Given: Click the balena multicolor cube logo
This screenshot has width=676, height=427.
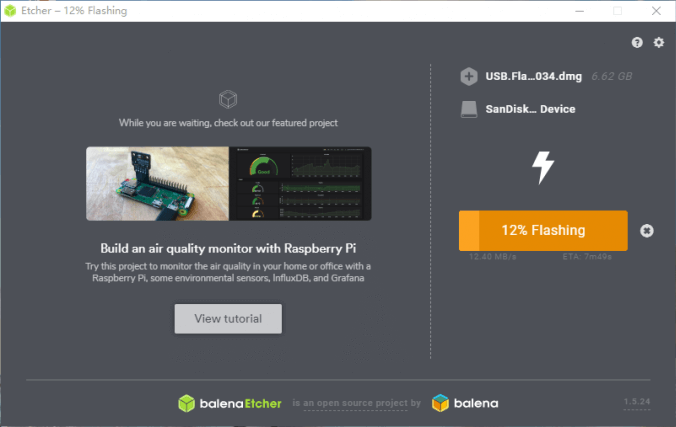Looking at the screenshot, I should click(440, 403).
